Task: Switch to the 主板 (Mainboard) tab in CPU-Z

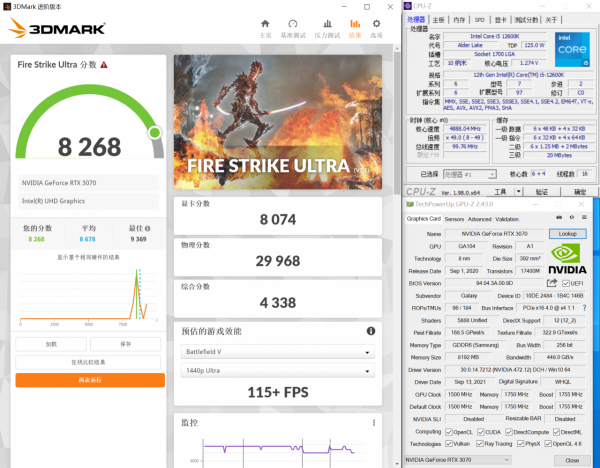Action: click(439, 20)
